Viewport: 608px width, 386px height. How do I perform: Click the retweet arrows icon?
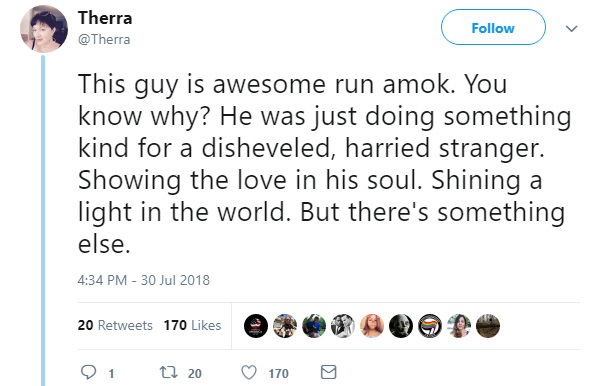[x=169, y=372]
